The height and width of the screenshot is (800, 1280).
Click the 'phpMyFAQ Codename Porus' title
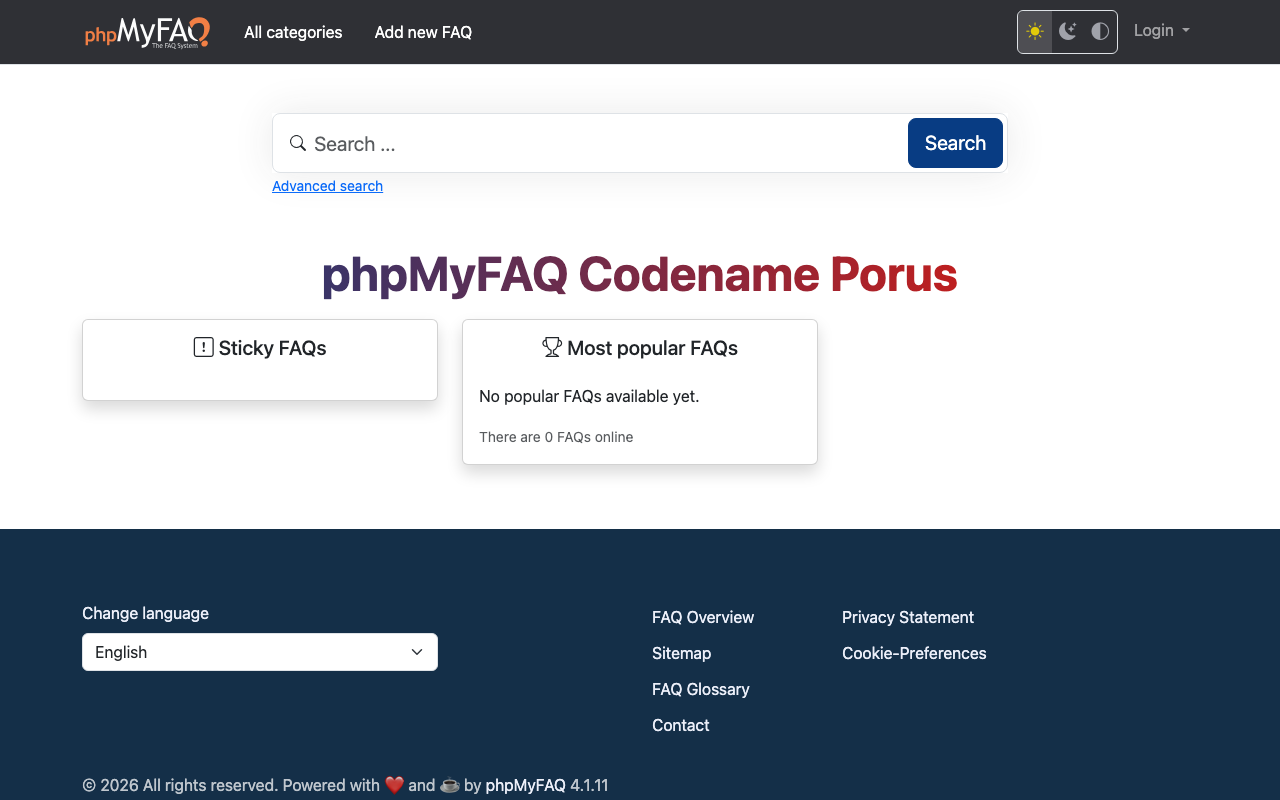640,274
